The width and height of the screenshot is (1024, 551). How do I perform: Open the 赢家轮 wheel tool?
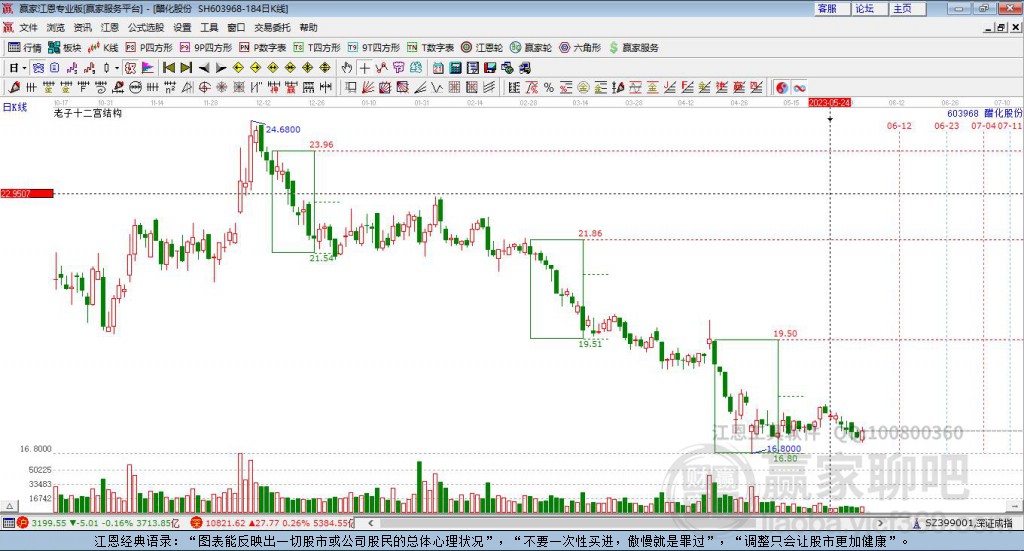[531, 48]
